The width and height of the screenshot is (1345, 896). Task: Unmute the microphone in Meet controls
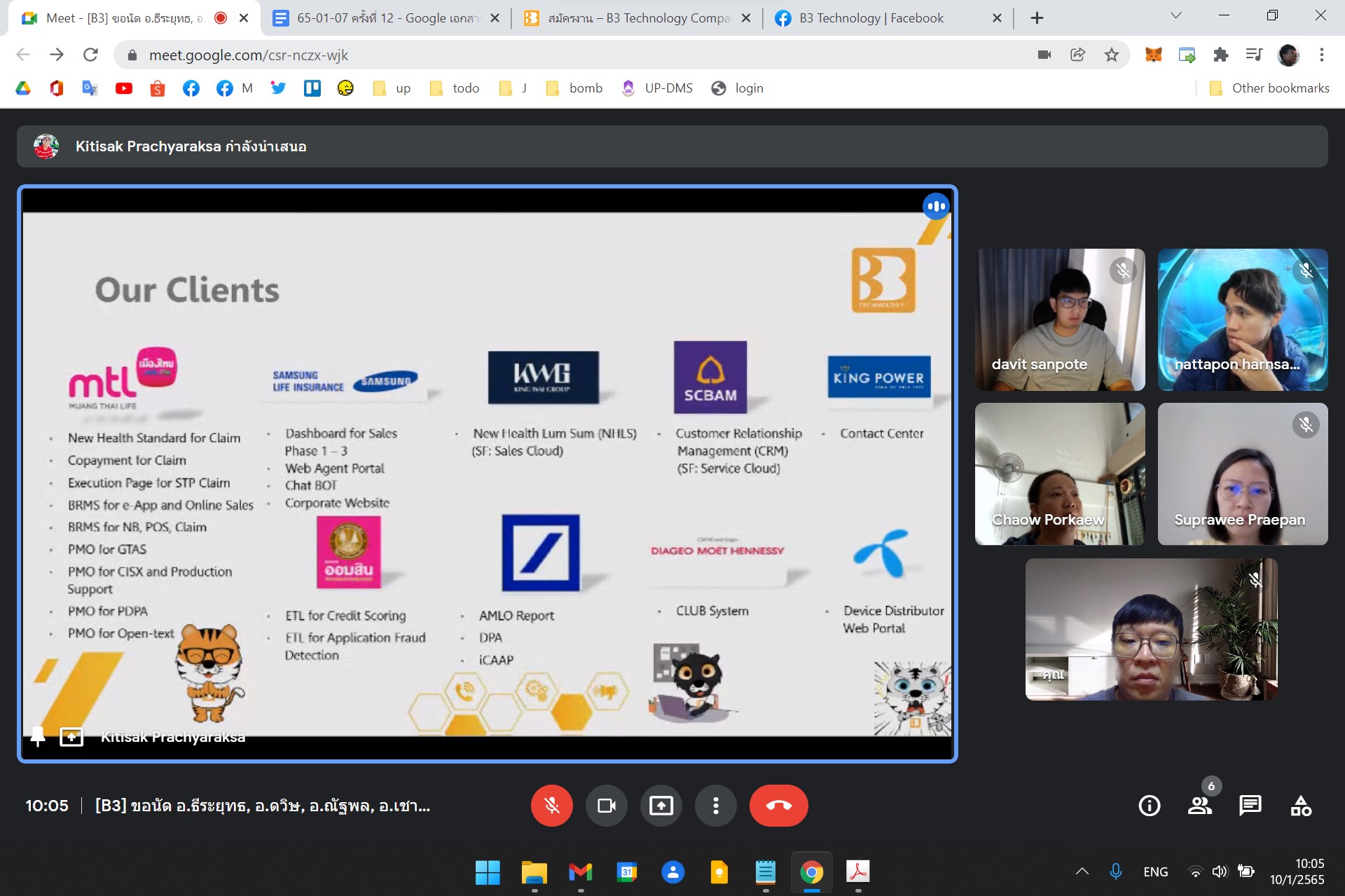pos(552,806)
